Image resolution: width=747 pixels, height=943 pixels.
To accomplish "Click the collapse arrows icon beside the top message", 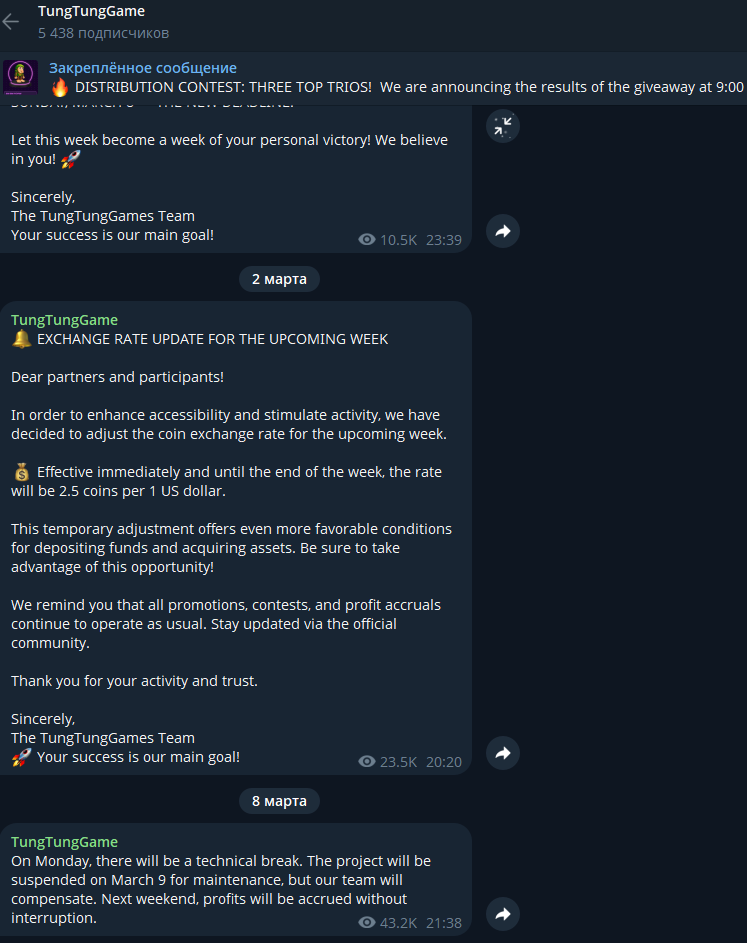I will click(502, 126).
